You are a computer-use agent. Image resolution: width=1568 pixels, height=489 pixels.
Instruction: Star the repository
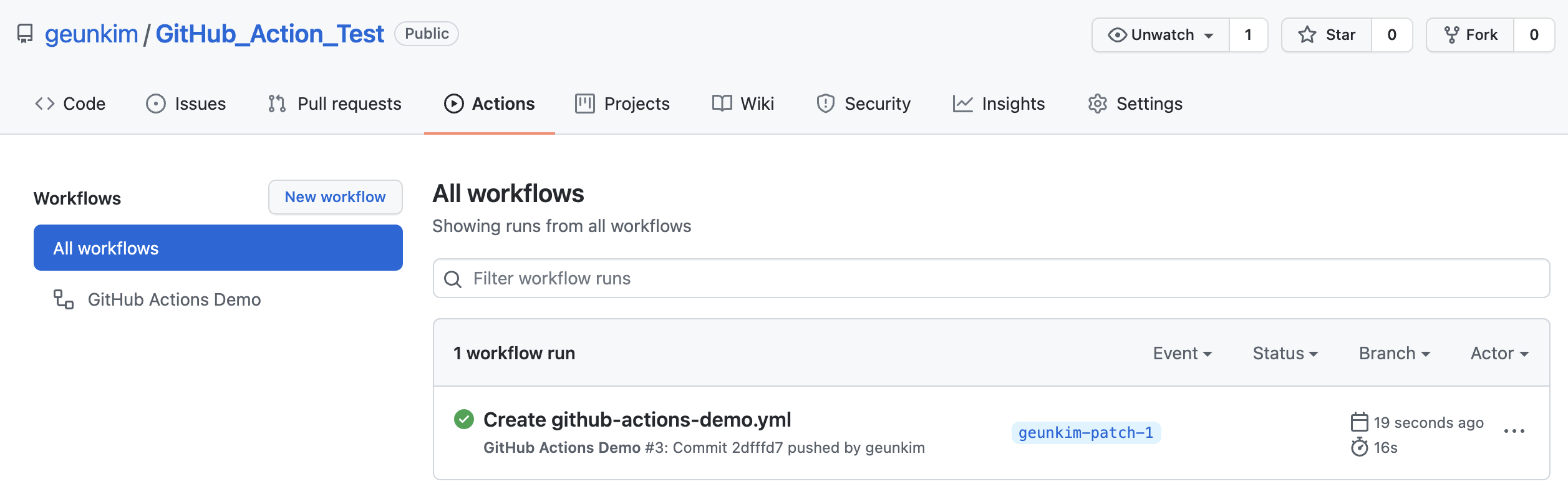[x=1327, y=35]
